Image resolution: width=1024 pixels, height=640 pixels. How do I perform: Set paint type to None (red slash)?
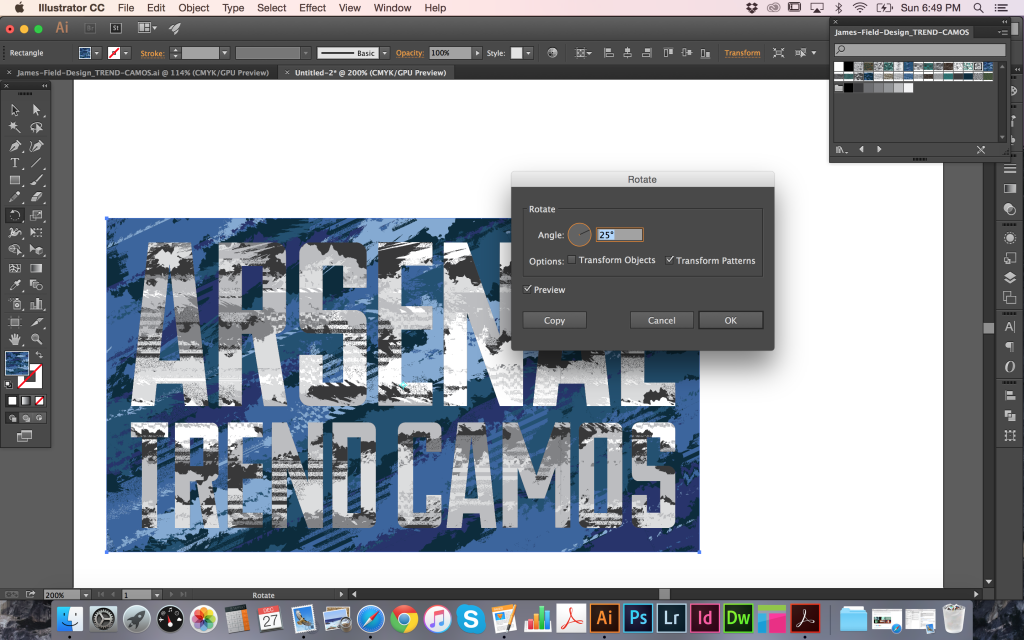click(39, 401)
